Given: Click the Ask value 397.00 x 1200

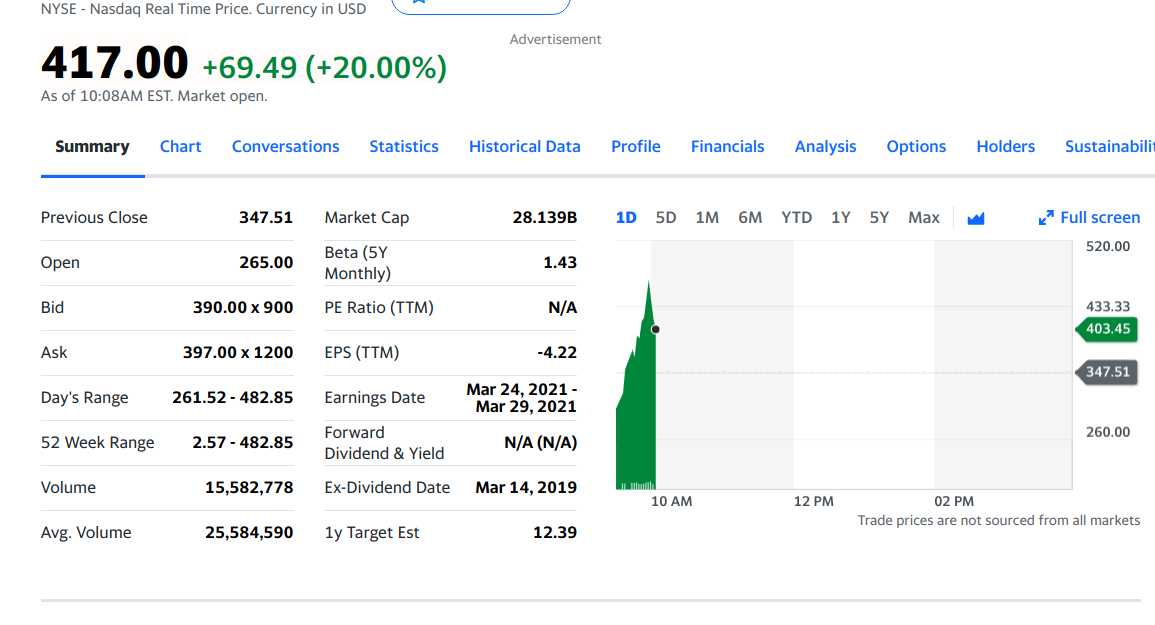Looking at the screenshot, I should pos(238,352).
